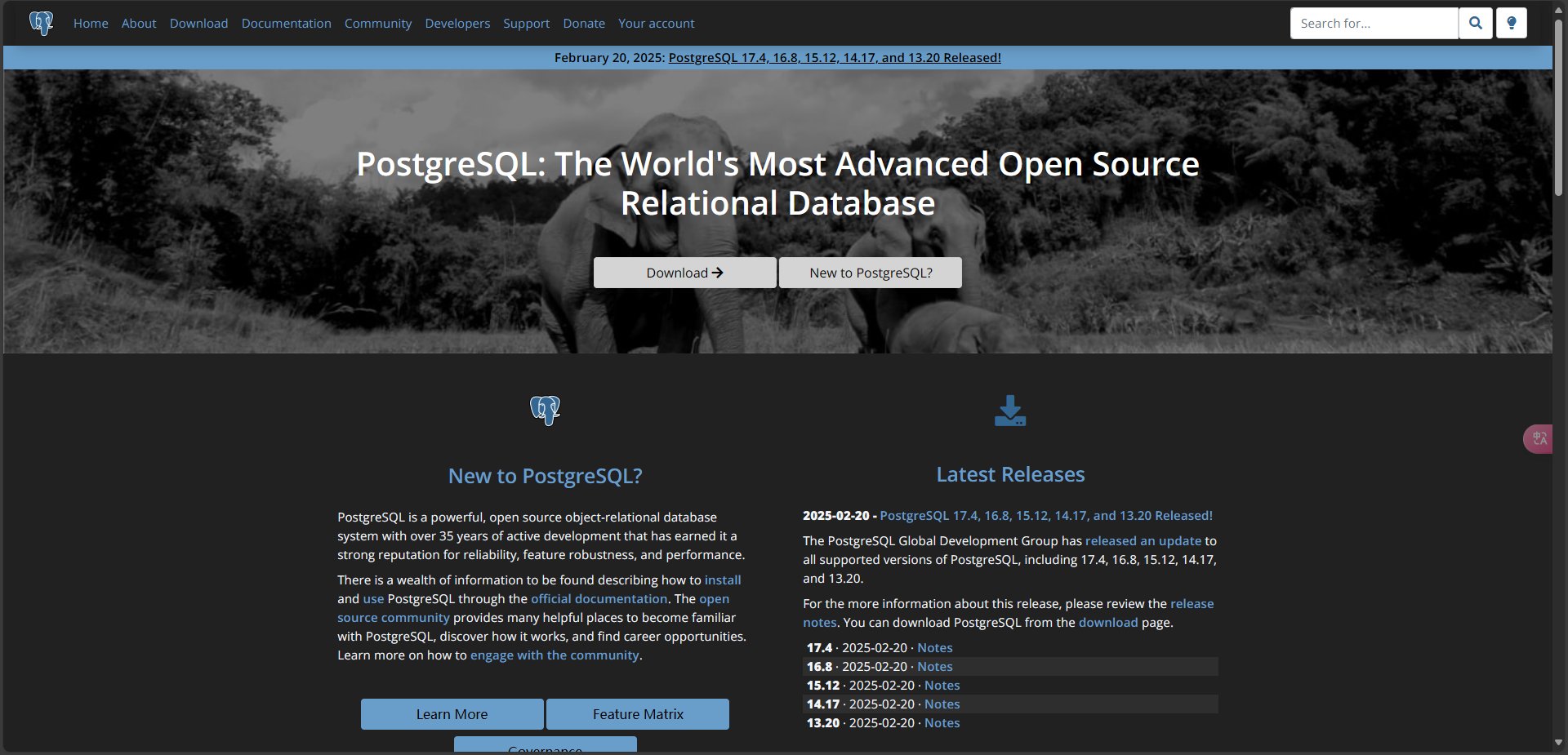Viewport: 1568px width, 755px height.
Task: Open the Home menu item
Action: pos(91,24)
